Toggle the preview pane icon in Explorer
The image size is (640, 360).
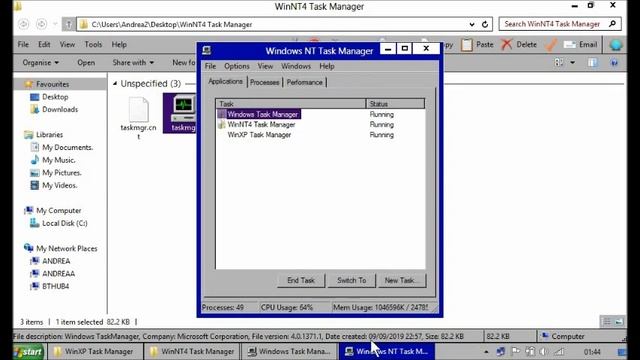click(x=593, y=62)
